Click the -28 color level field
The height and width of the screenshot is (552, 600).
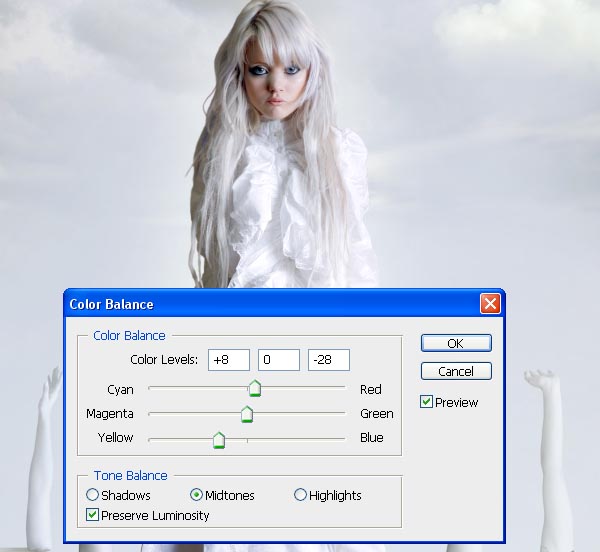[329, 360]
